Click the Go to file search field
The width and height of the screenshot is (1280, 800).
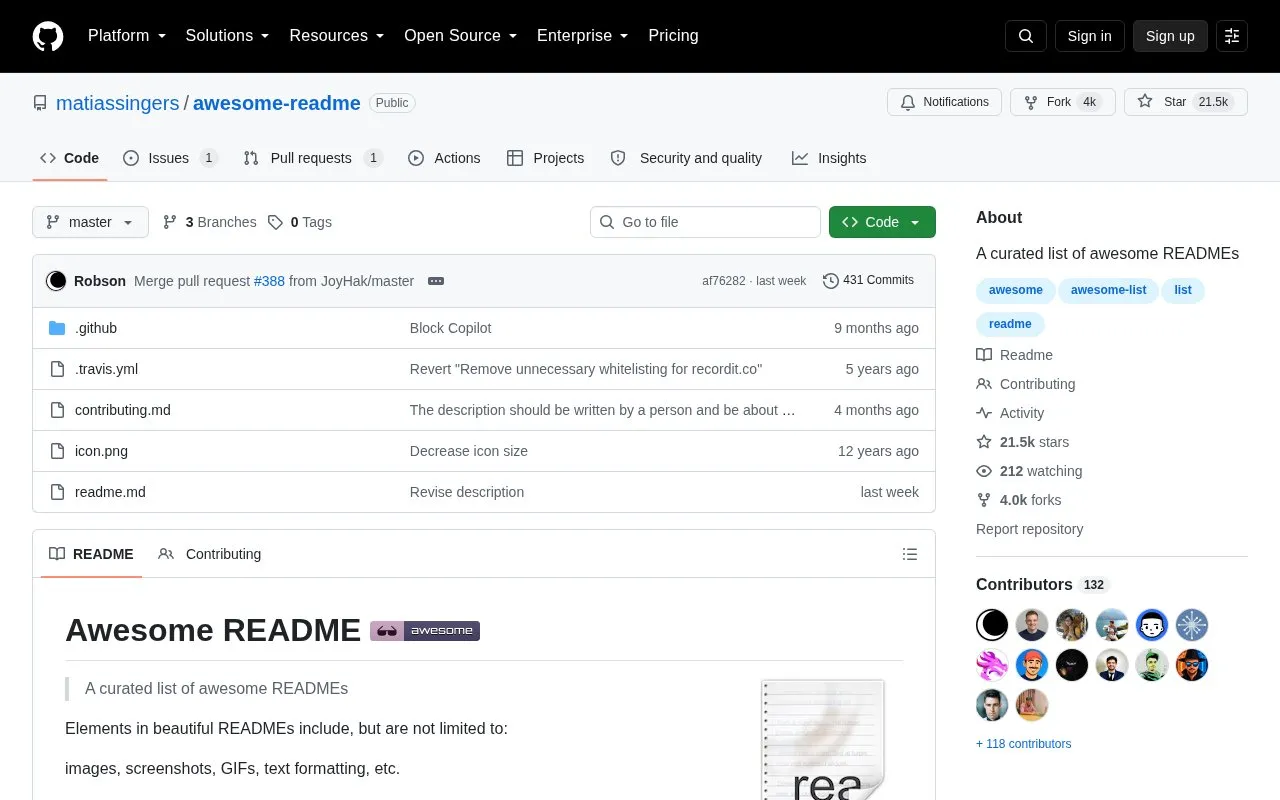705,222
